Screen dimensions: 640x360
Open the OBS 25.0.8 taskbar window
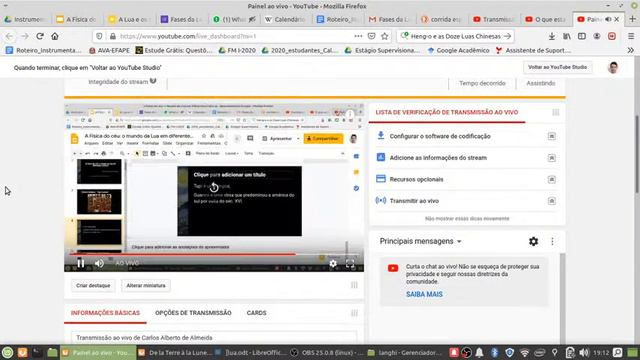click(327, 353)
